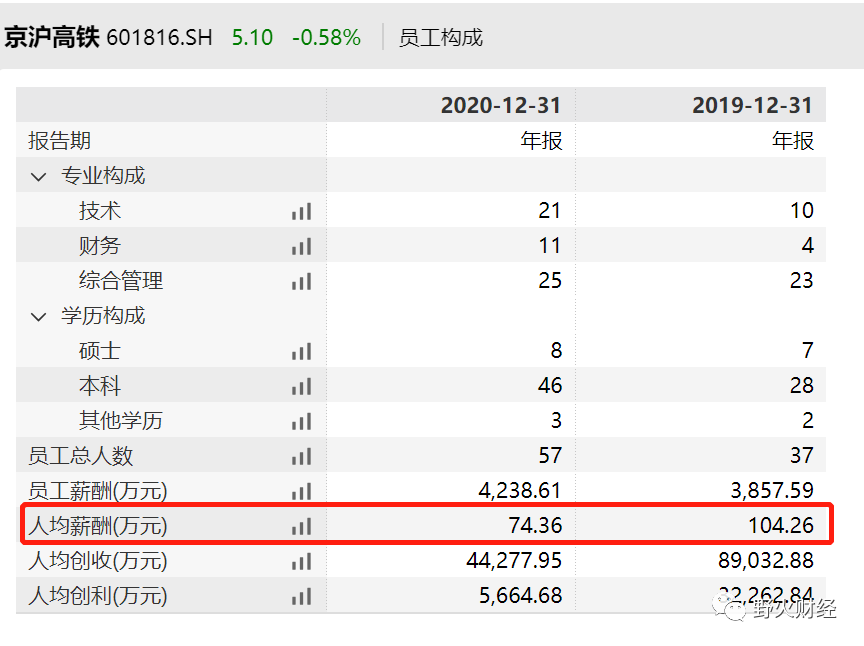Open chart icon for 本科 row

point(301,386)
